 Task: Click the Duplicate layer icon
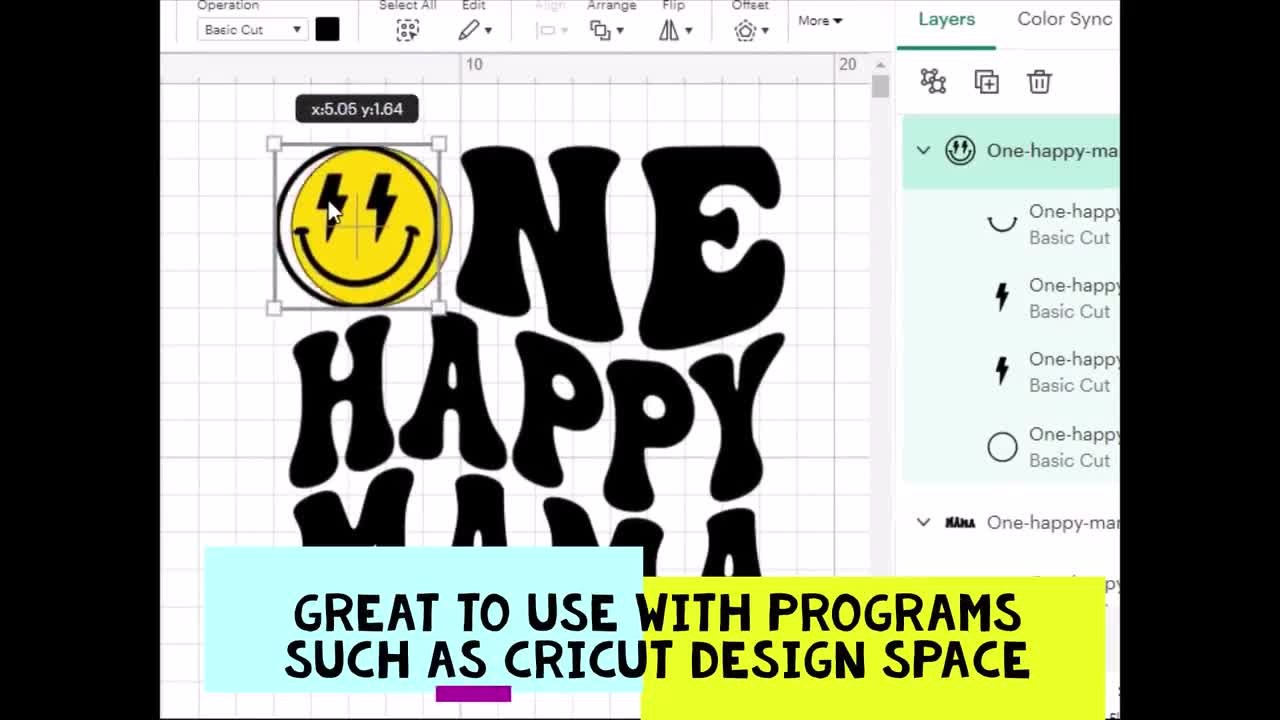[x=986, y=81]
